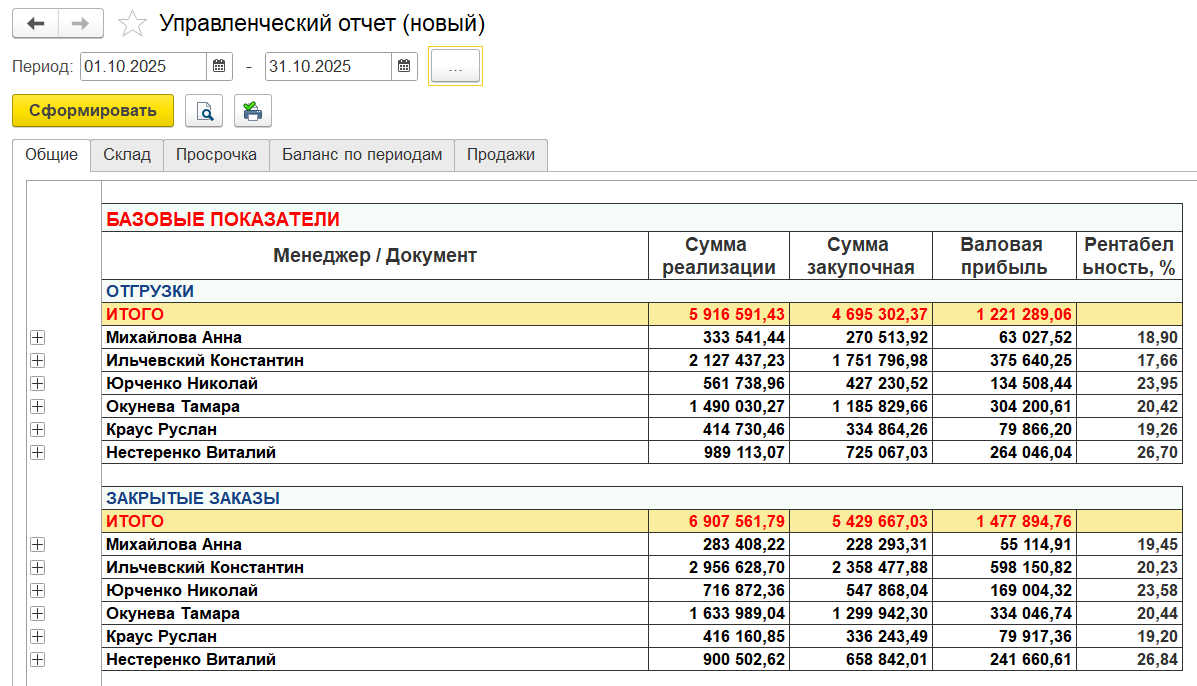Expand Нестеренко Виталий row under ОТГРУЗКИ
The image size is (1197, 686).
37,453
